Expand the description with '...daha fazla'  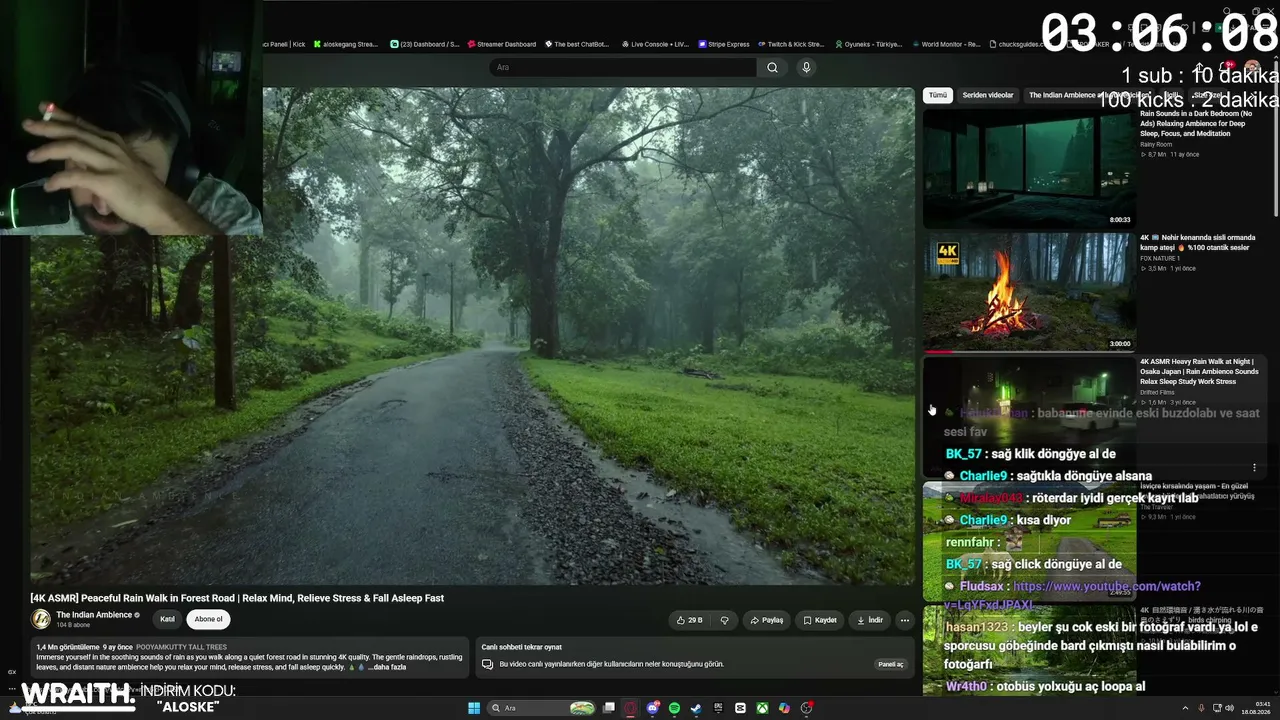click(386, 667)
